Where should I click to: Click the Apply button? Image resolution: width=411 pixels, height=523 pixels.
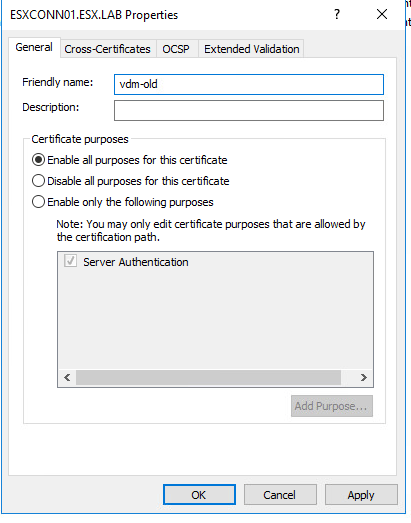pyautogui.click(x=361, y=495)
